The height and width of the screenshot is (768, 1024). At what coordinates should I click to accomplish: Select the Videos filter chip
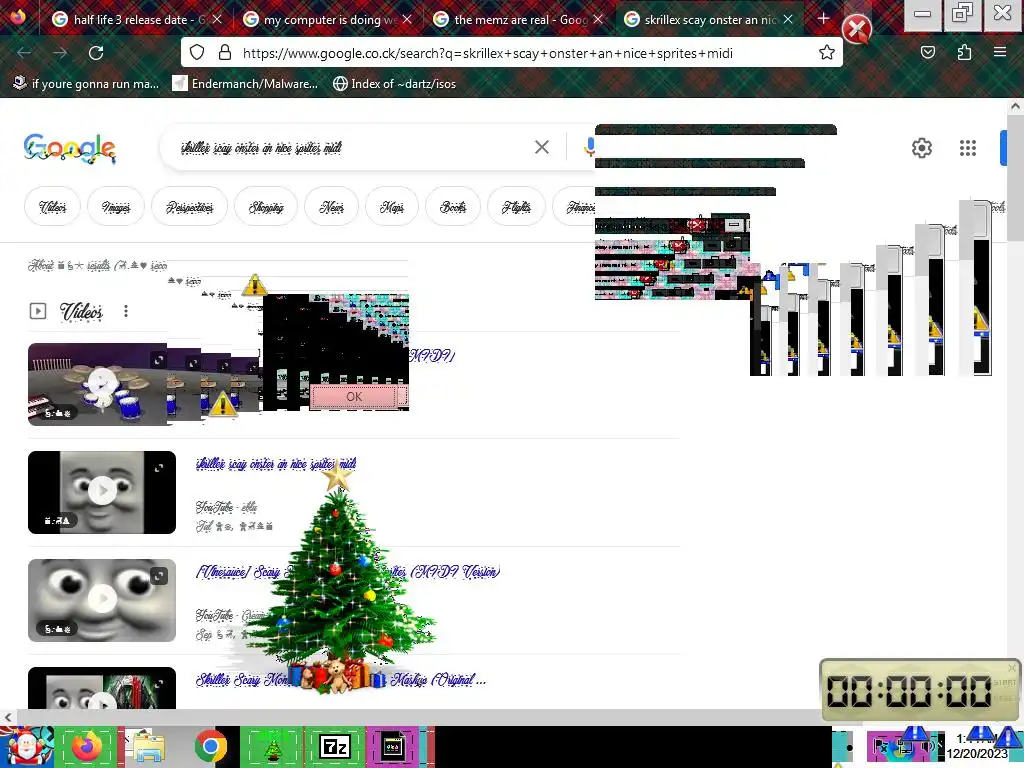click(x=52, y=206)
